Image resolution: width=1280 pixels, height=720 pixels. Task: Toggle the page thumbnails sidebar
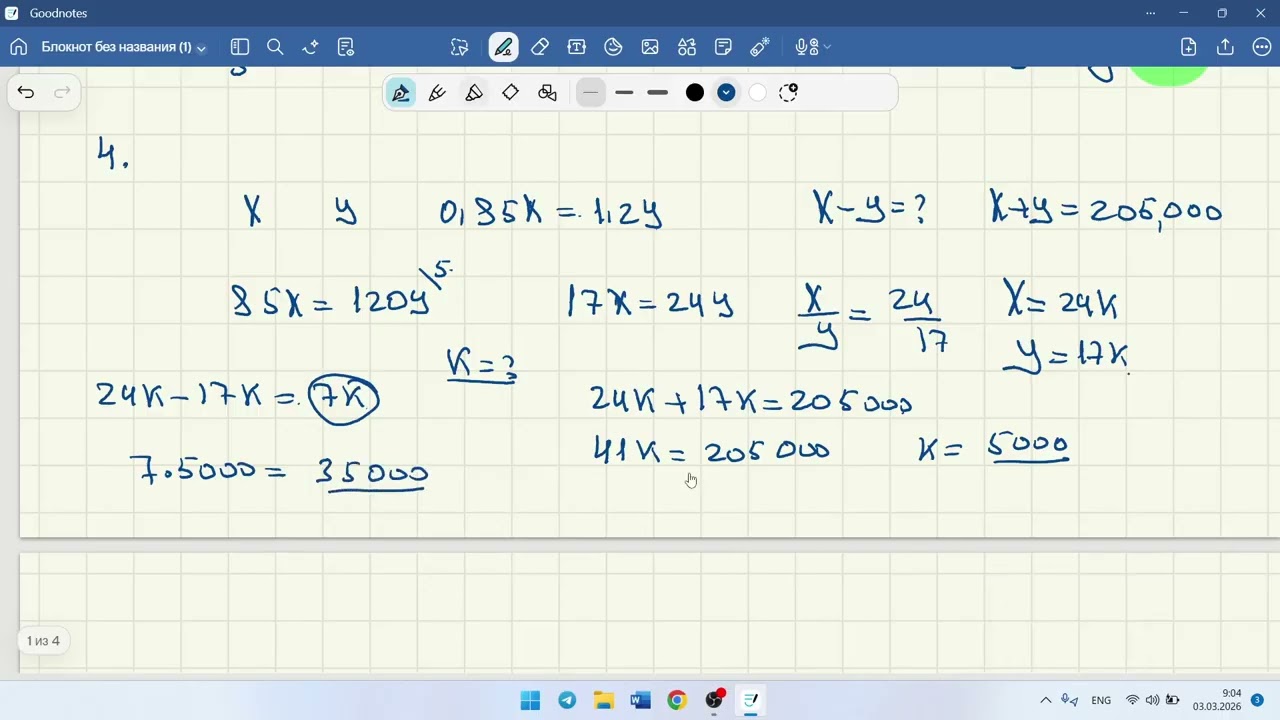pyautogui.click(x=239, y=47)
